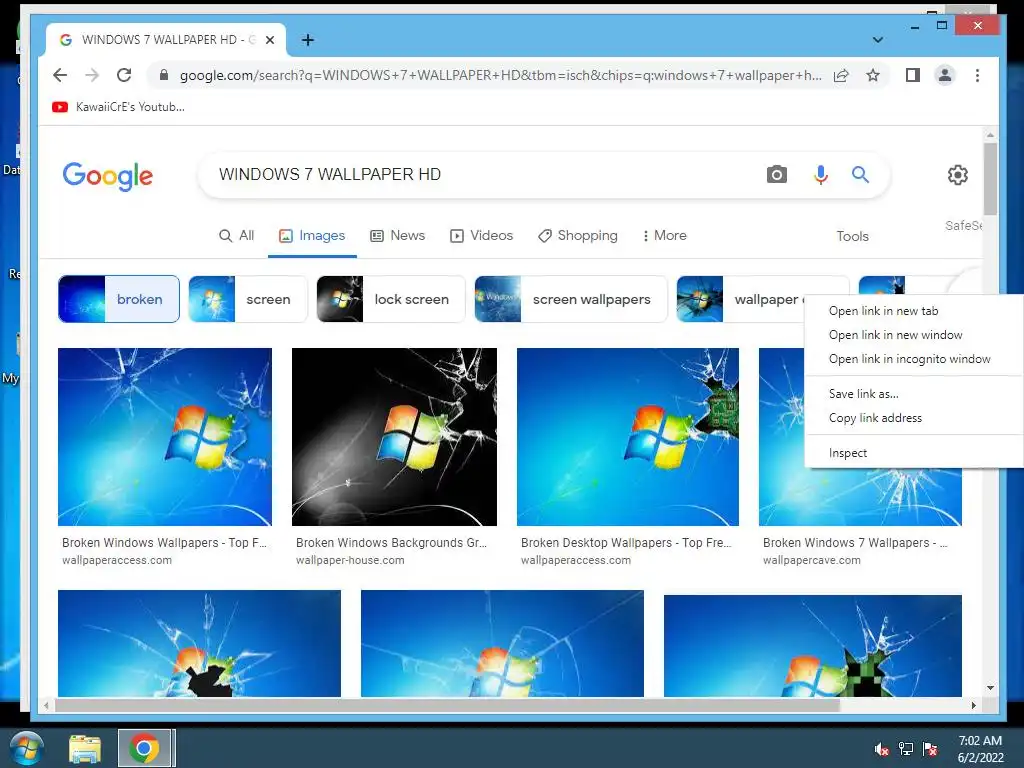
Task: Click the horizontal scroll right arrow
Action: (973, 705)
